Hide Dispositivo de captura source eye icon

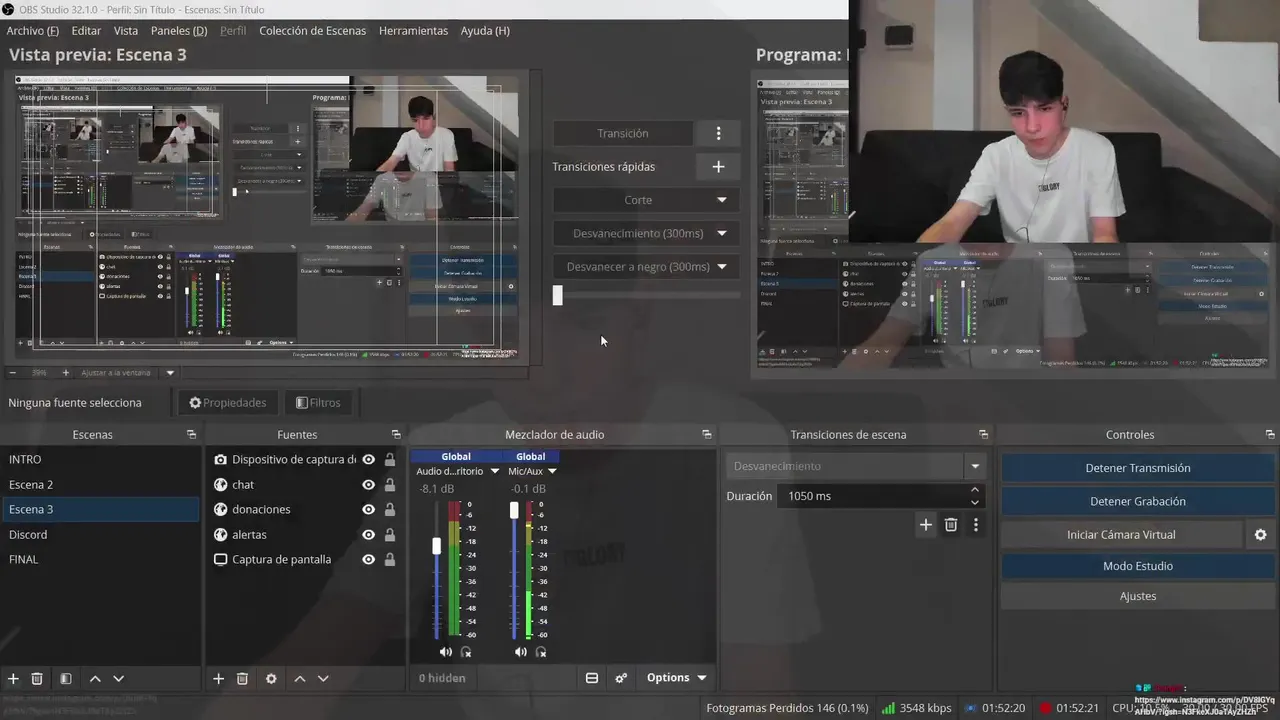pos(369,460)
